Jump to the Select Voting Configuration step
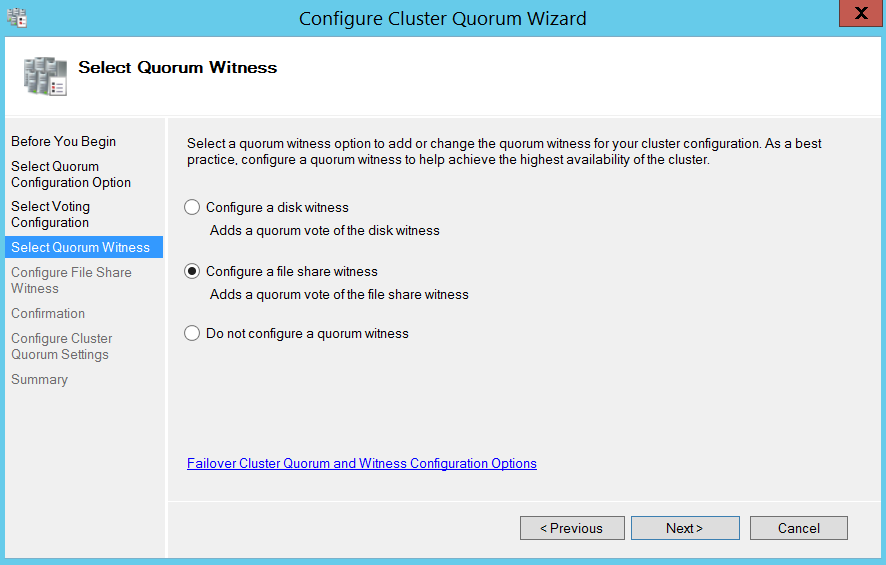The width and height of the screenshot is (886, 565). click(50, 215)
